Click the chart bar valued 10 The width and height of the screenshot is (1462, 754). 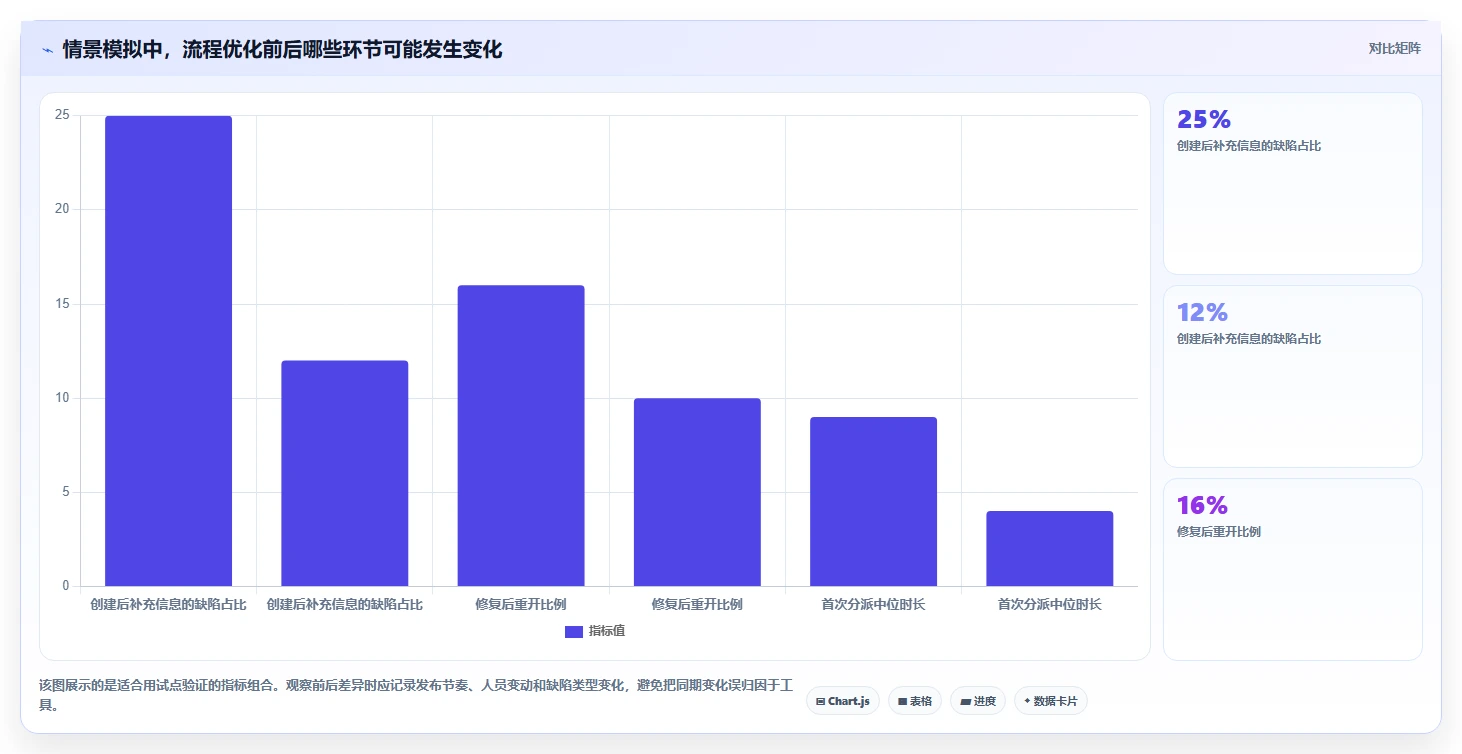(697, 492)
